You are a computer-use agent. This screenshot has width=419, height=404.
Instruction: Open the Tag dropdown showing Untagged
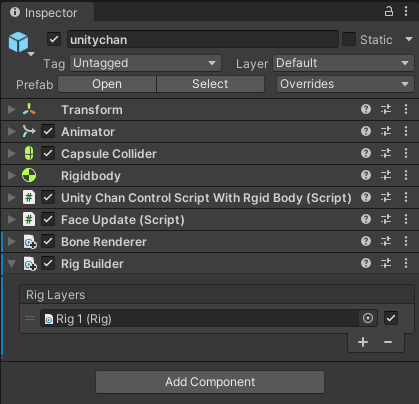pyautogui.click(x=145, y=63)
